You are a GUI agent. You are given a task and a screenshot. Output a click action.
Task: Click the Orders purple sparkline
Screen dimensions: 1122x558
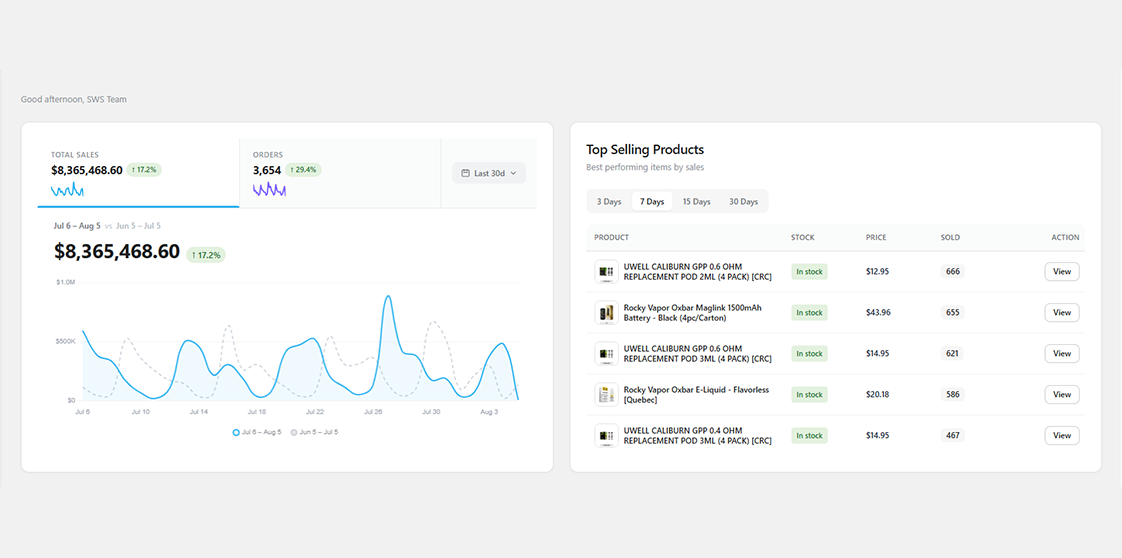click(x=269, y=190)
